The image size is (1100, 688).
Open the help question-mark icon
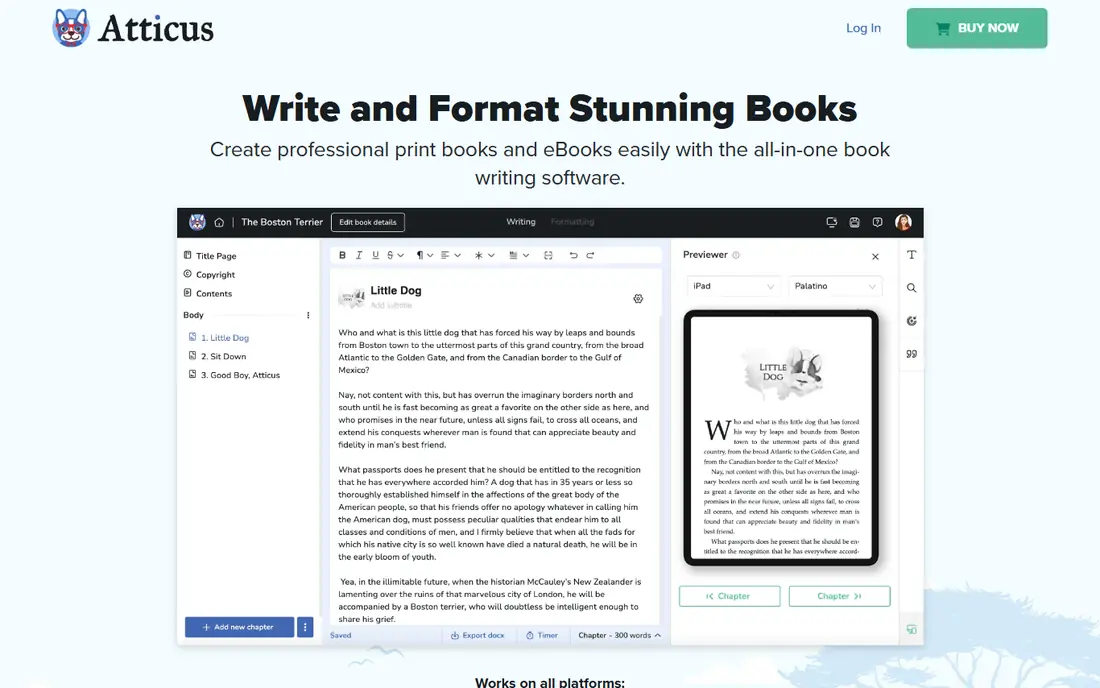[877, 222]
